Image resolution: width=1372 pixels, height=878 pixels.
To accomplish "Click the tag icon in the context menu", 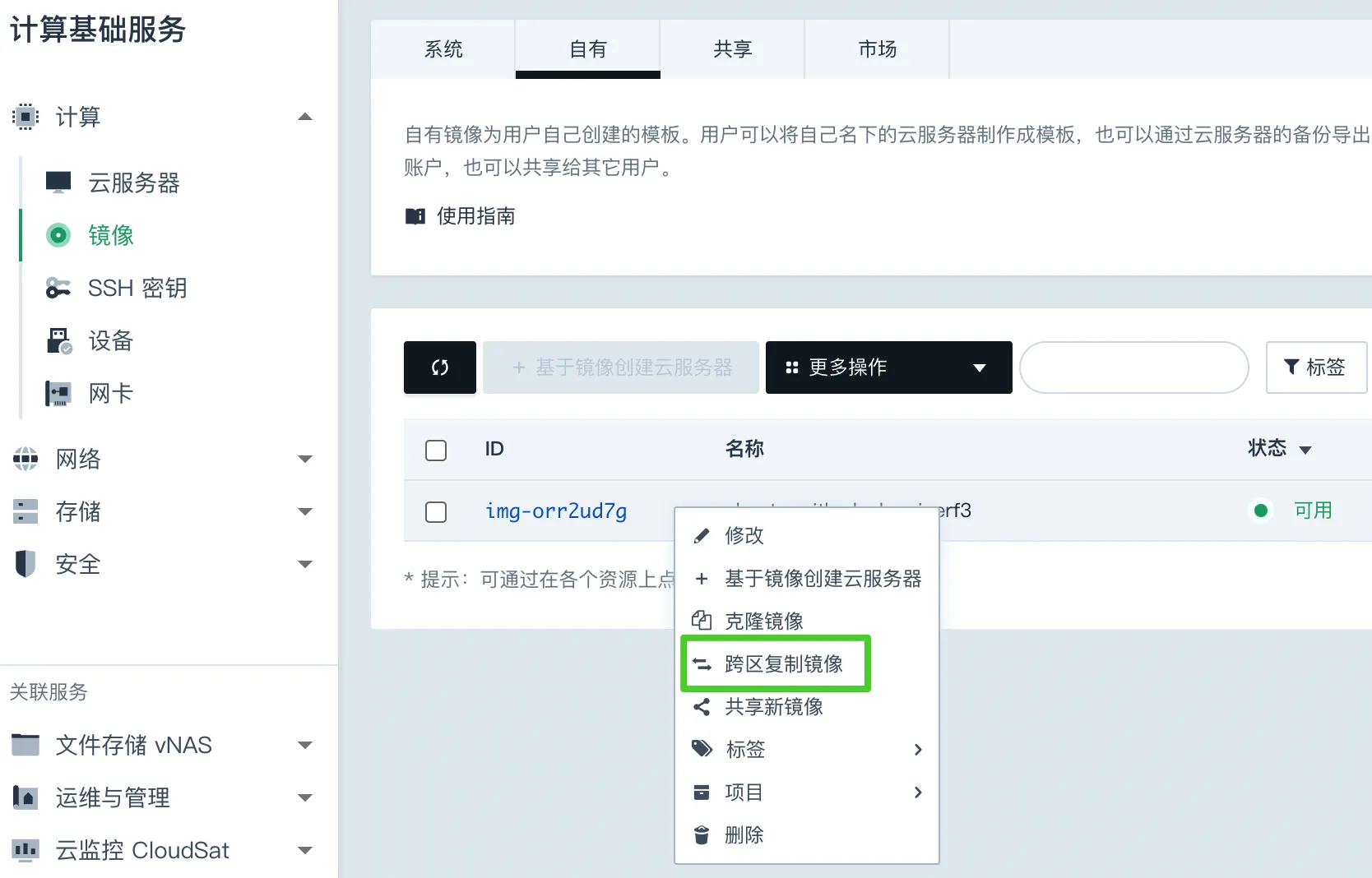I will [702, 749].
